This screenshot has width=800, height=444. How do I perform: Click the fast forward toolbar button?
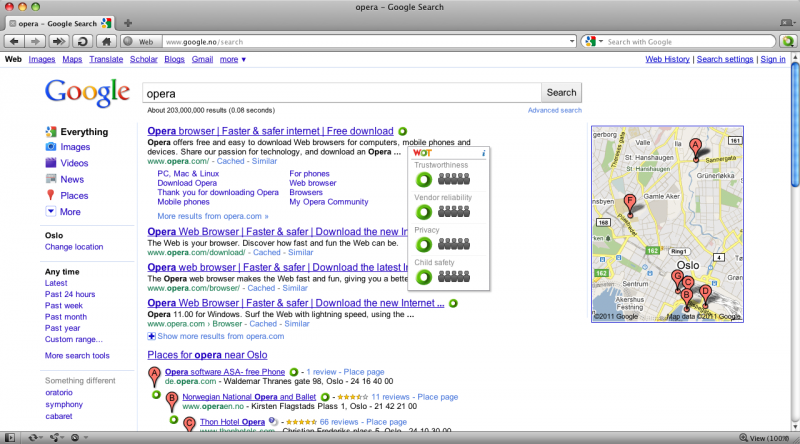59,41
